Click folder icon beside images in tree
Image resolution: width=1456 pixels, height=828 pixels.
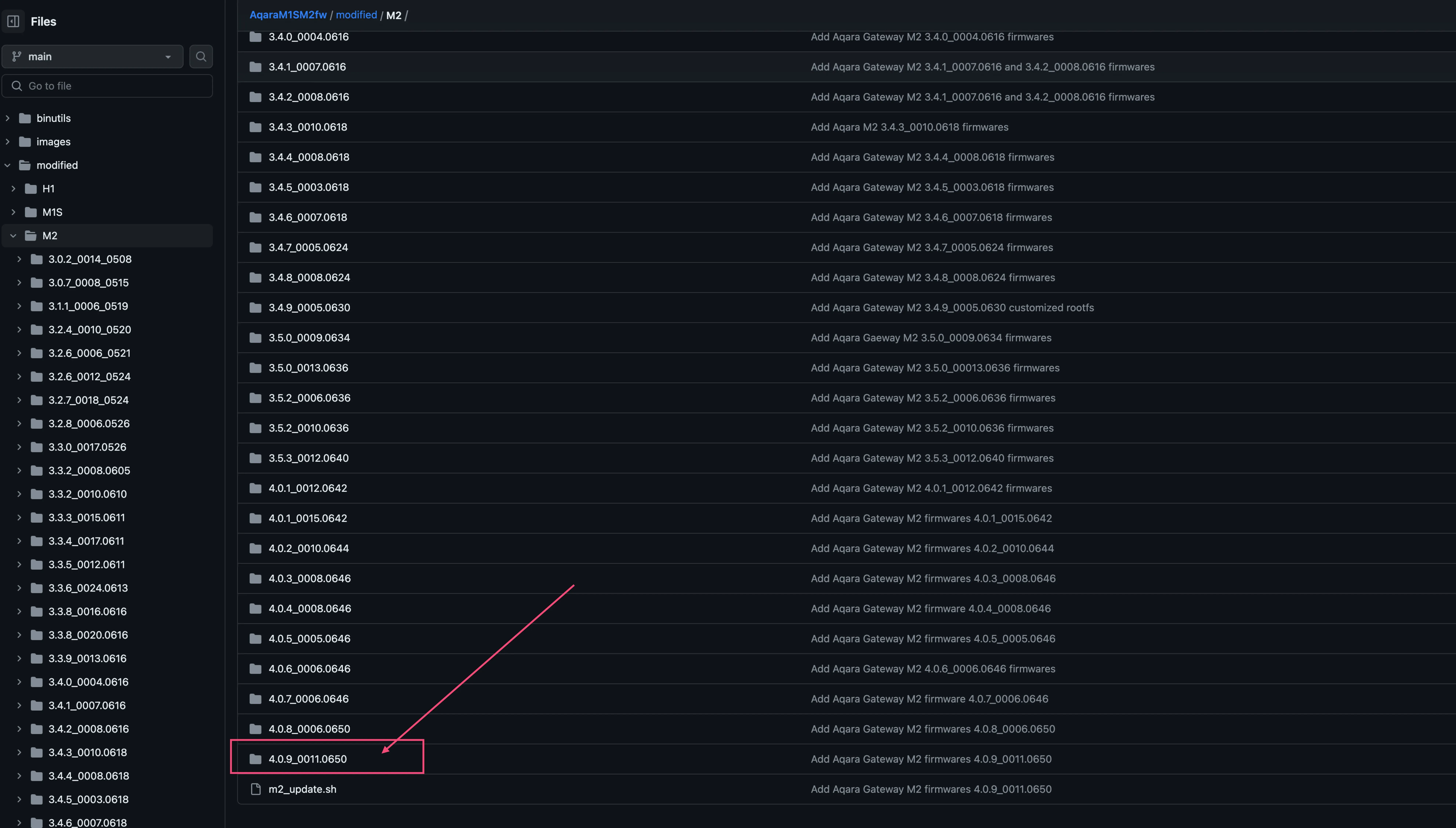(x=25, y=142)
